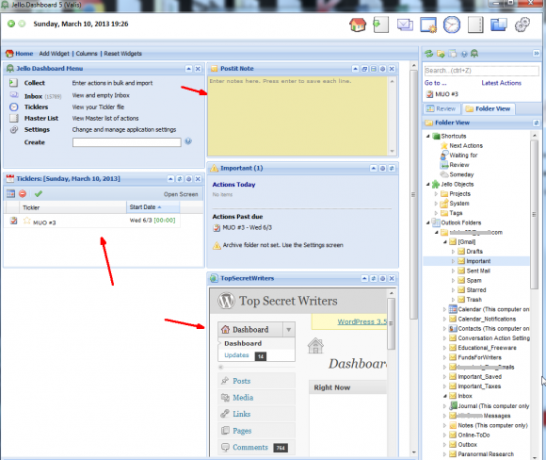
Task: Click the gears settings icon in top toolbar
Action: [x=522, y=25]
